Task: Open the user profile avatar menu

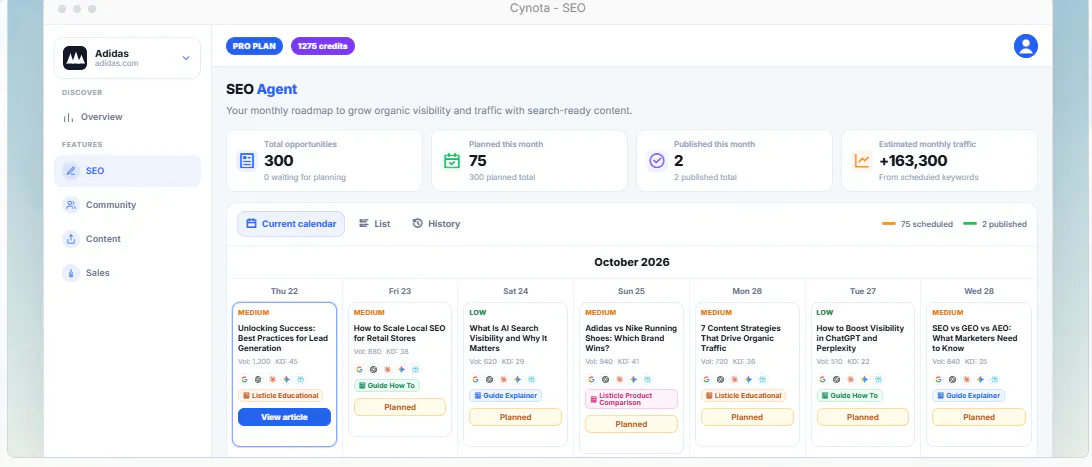Action: click(x=1025, y=46)
